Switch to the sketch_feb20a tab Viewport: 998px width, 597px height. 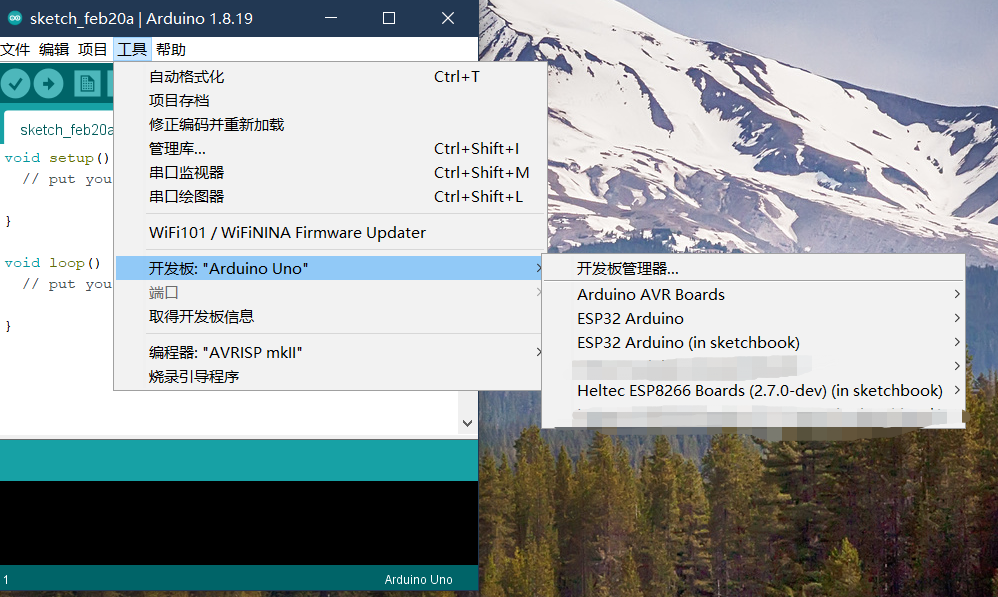[x=65, y=129]
